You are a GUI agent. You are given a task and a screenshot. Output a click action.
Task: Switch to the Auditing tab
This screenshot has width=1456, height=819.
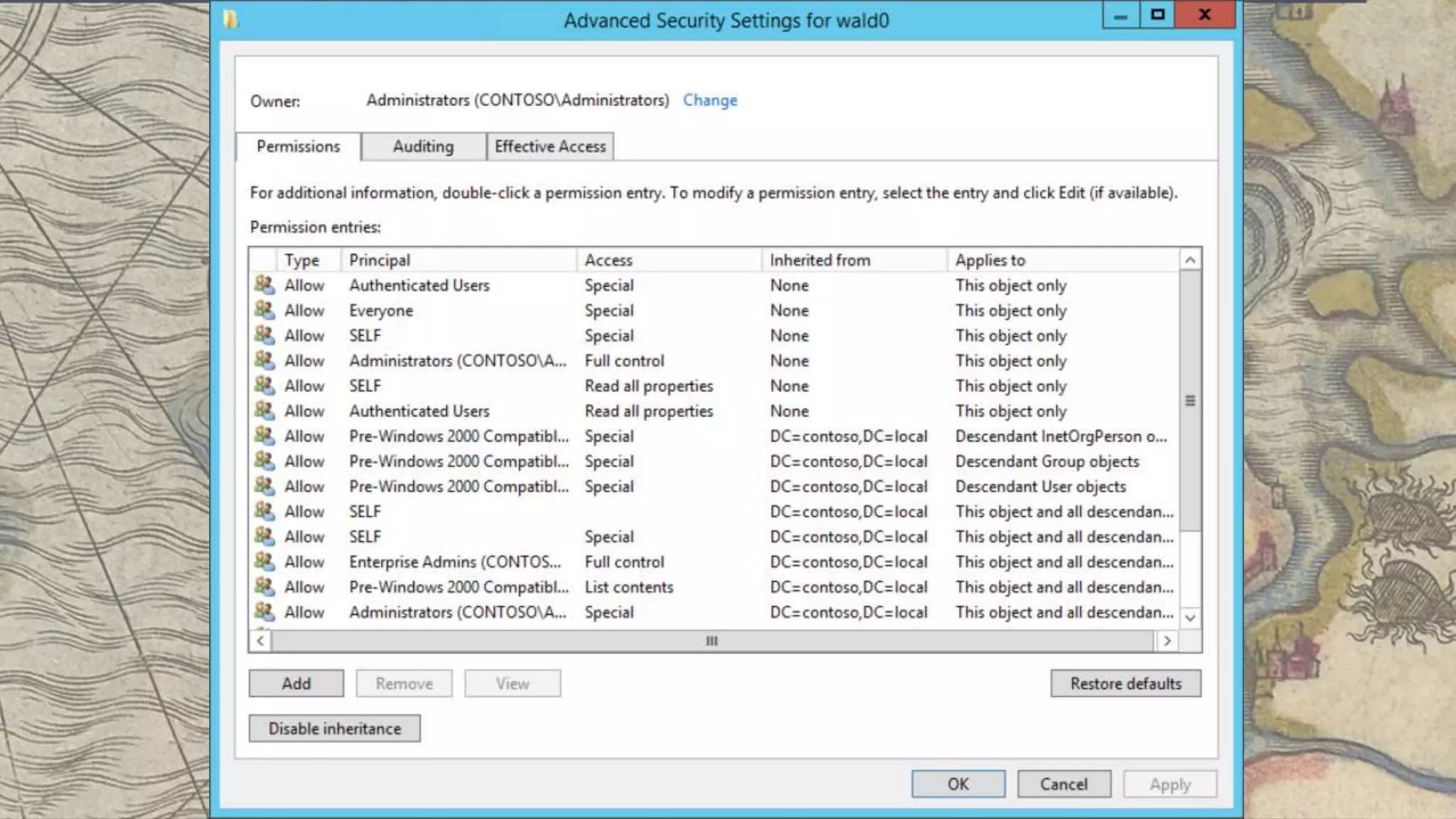point(423,146)
